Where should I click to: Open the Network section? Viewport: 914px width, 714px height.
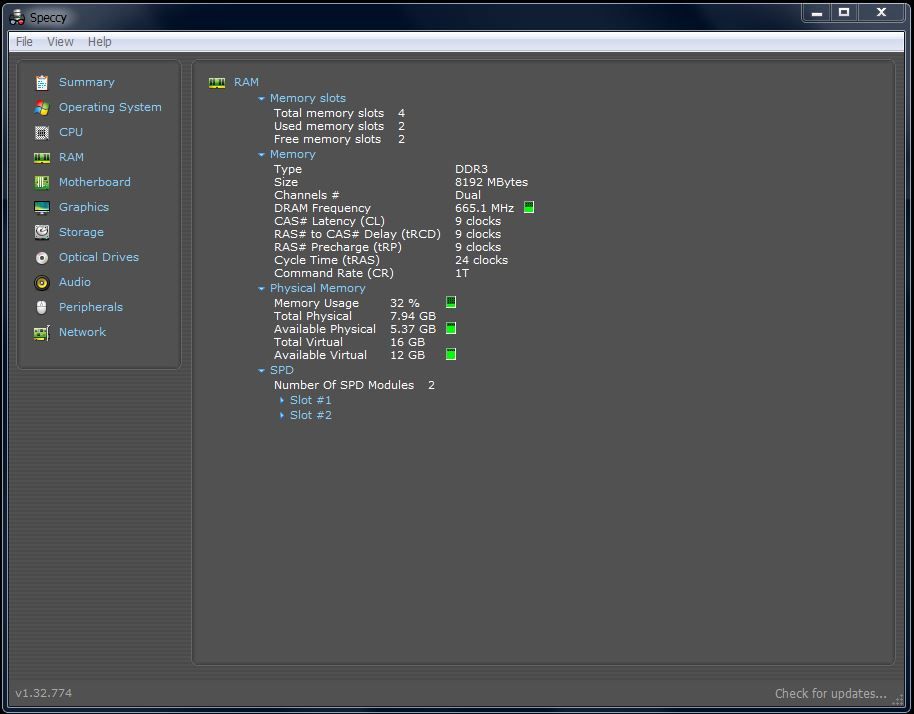82,332
